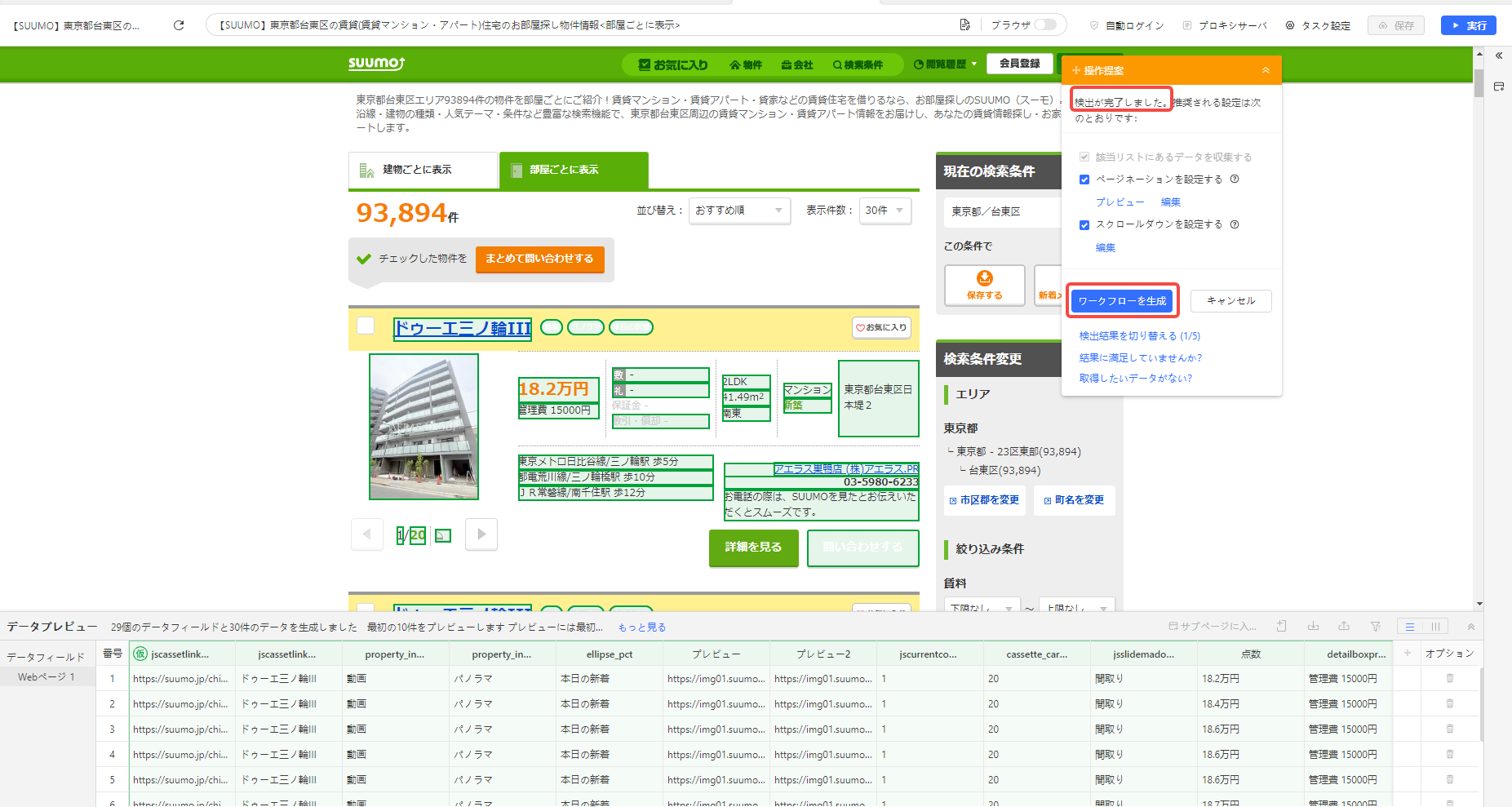
Task: Open 賃料 下限なし dropdown
Action: [982, 606]
